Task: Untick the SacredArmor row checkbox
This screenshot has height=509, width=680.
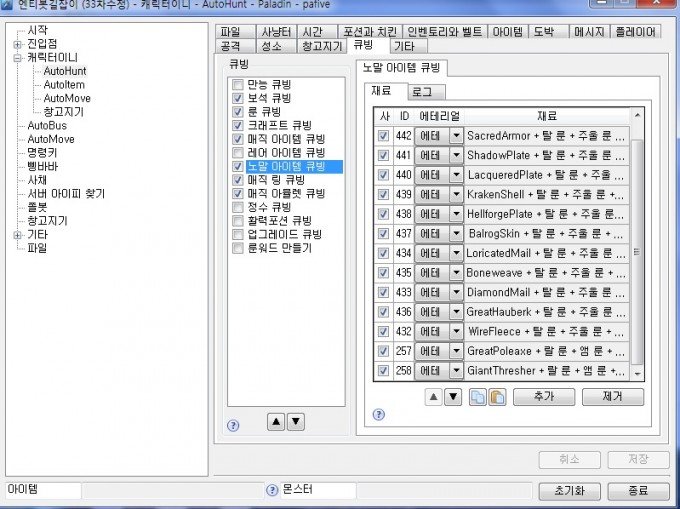Action: tap(383, 135)
